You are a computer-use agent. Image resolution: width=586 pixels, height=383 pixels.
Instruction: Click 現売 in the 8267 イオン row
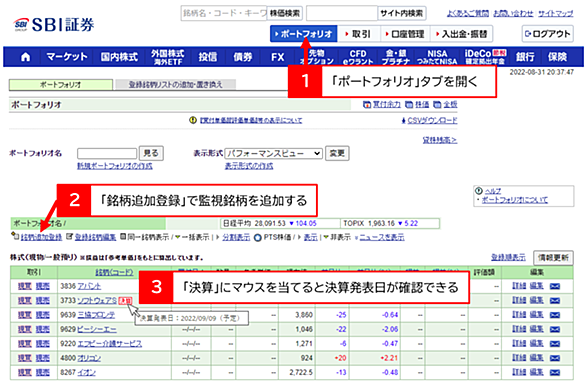click(43, 373)
